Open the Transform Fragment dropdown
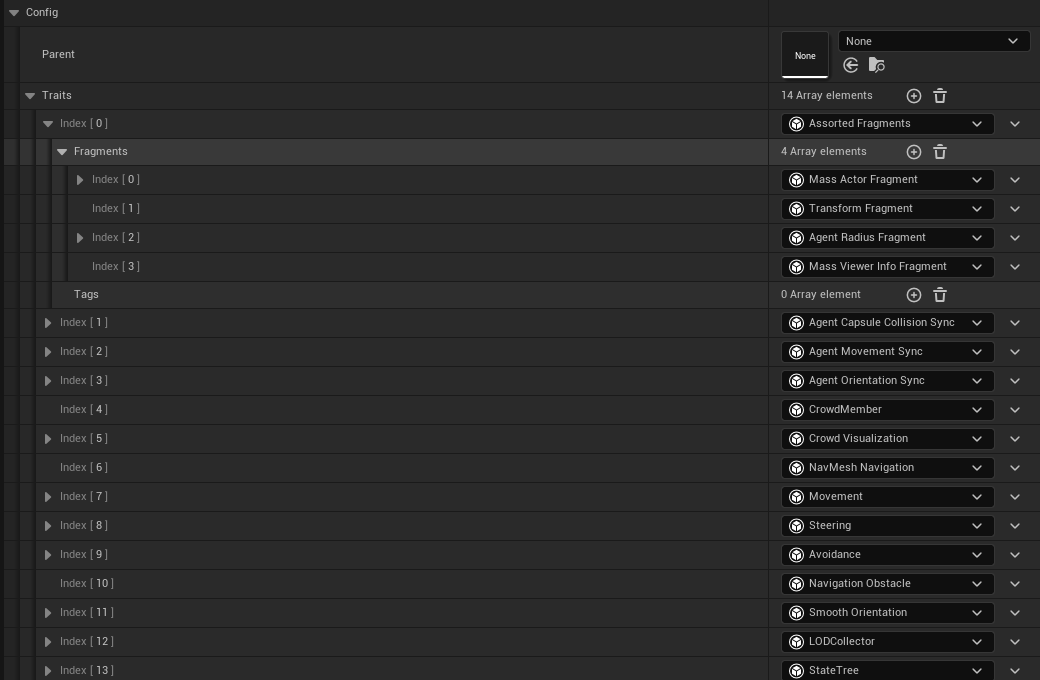 887,208
